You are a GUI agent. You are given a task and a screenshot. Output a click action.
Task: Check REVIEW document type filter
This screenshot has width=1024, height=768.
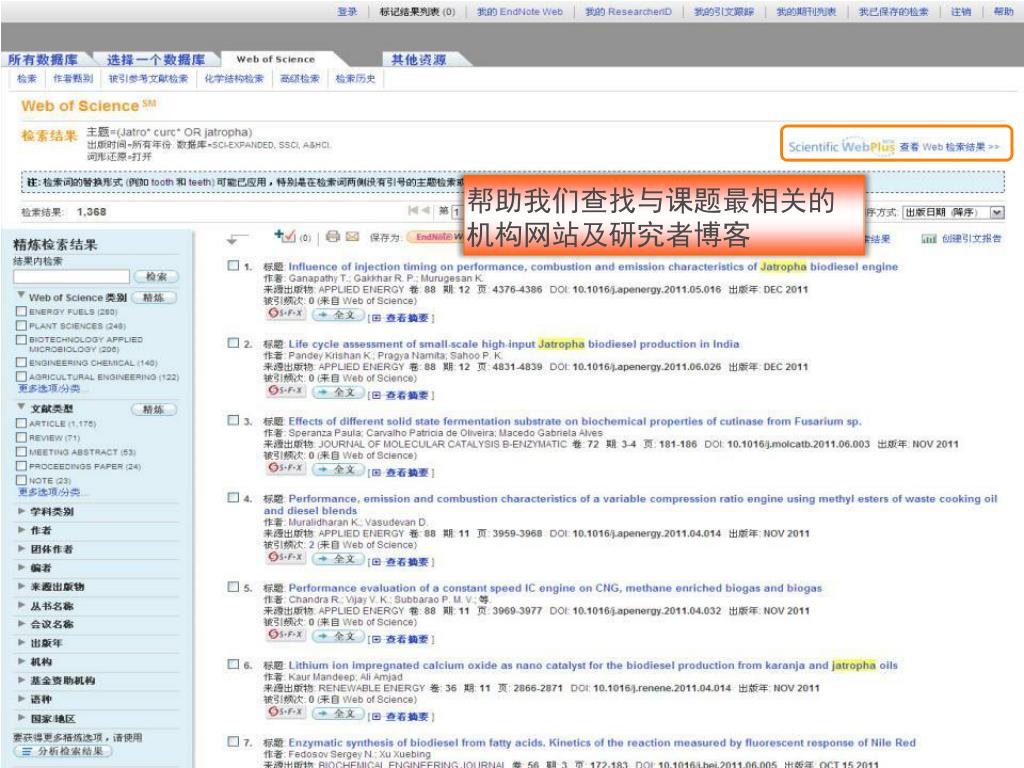click(22, 438)
